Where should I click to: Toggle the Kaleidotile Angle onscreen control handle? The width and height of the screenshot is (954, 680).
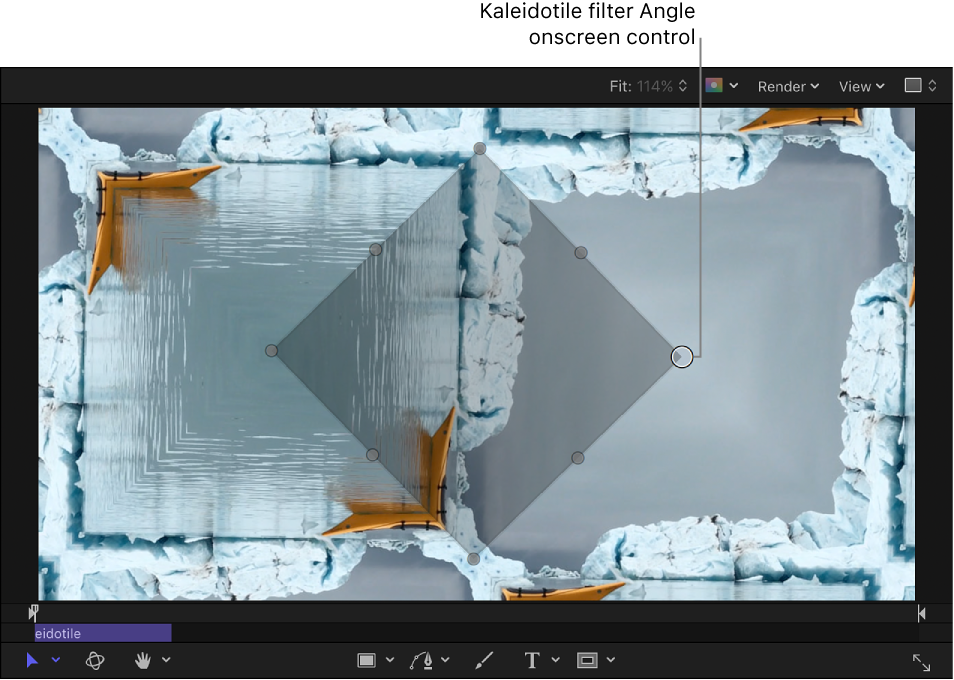click(681, 356)
